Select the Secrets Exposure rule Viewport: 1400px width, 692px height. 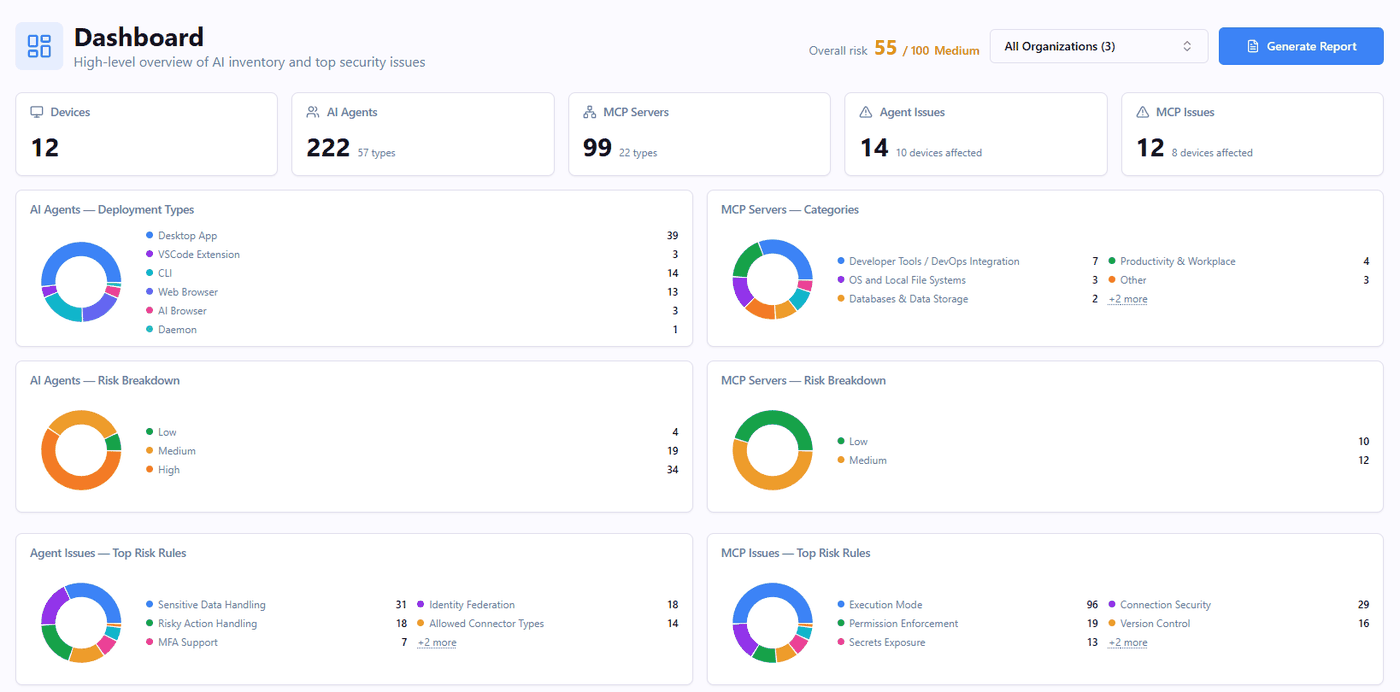968,642
